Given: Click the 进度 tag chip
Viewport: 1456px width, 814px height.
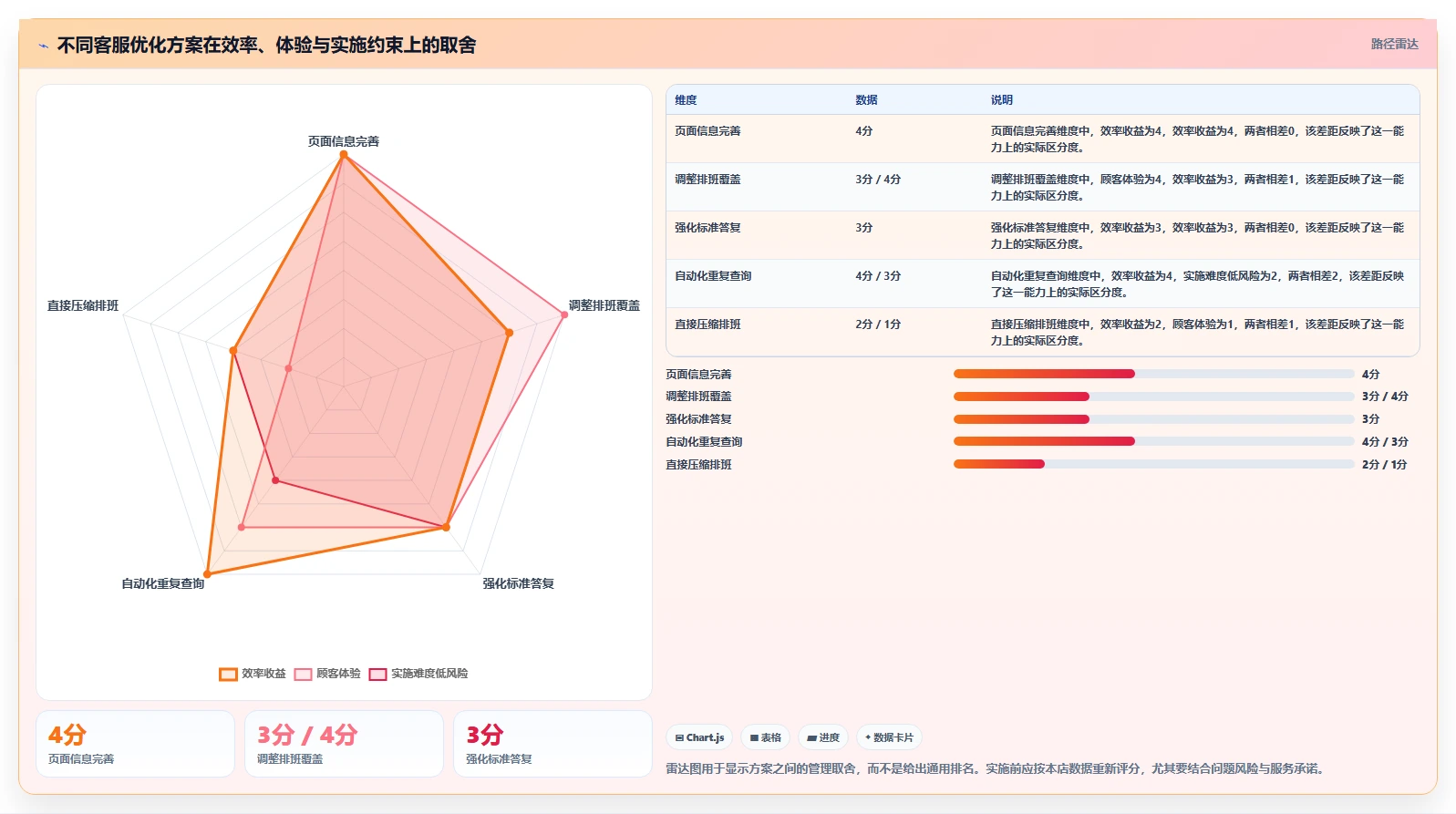Looking at the screenshot, I should pos(823,737).
